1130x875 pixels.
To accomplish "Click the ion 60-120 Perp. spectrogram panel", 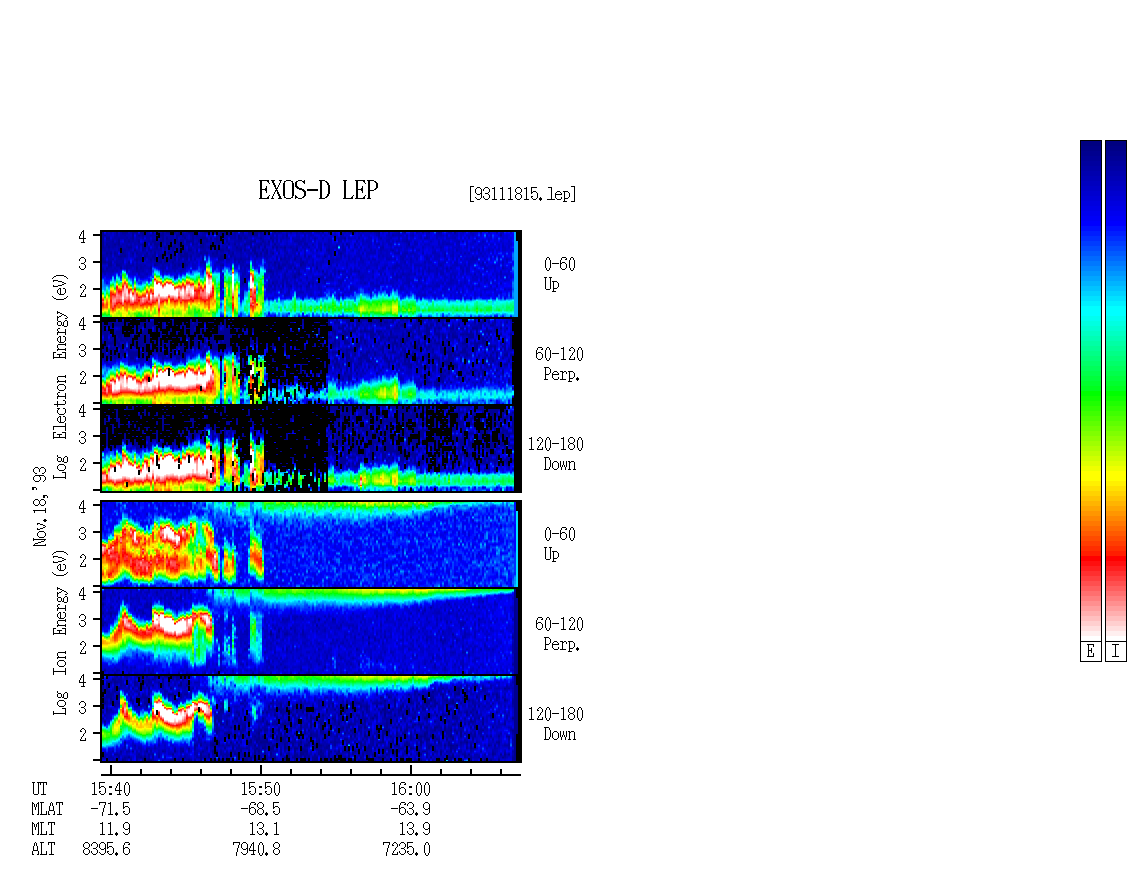I will [310, 632].
